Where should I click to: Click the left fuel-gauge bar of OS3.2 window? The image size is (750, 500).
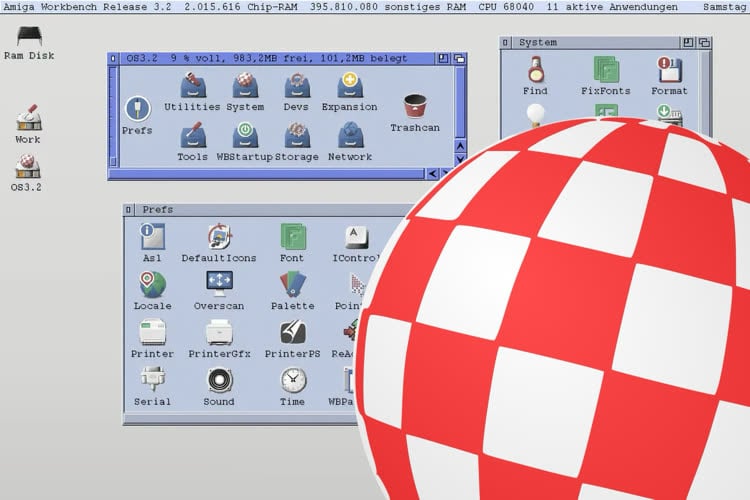[113, 116]
